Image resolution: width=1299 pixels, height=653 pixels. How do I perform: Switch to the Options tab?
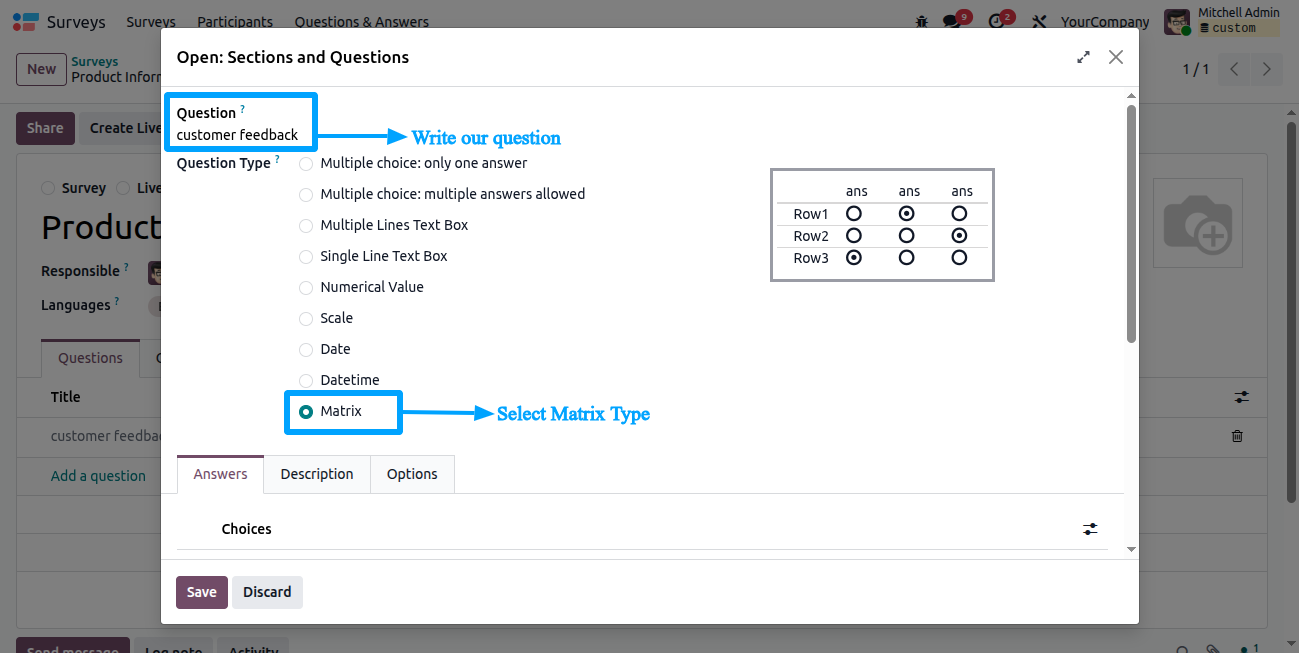(x=412, y=474)
